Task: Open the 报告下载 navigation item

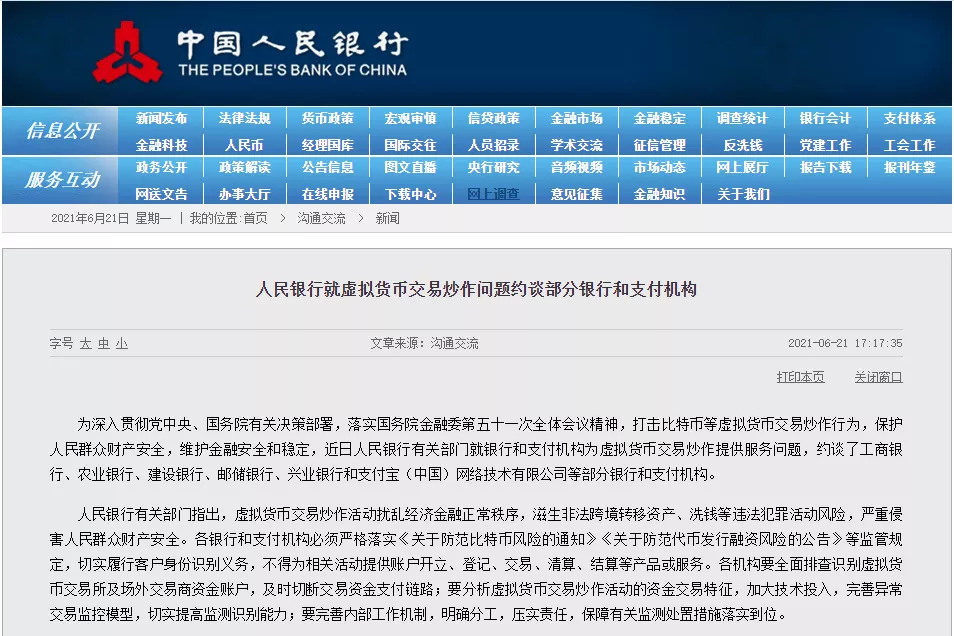Action: point(826,167)
